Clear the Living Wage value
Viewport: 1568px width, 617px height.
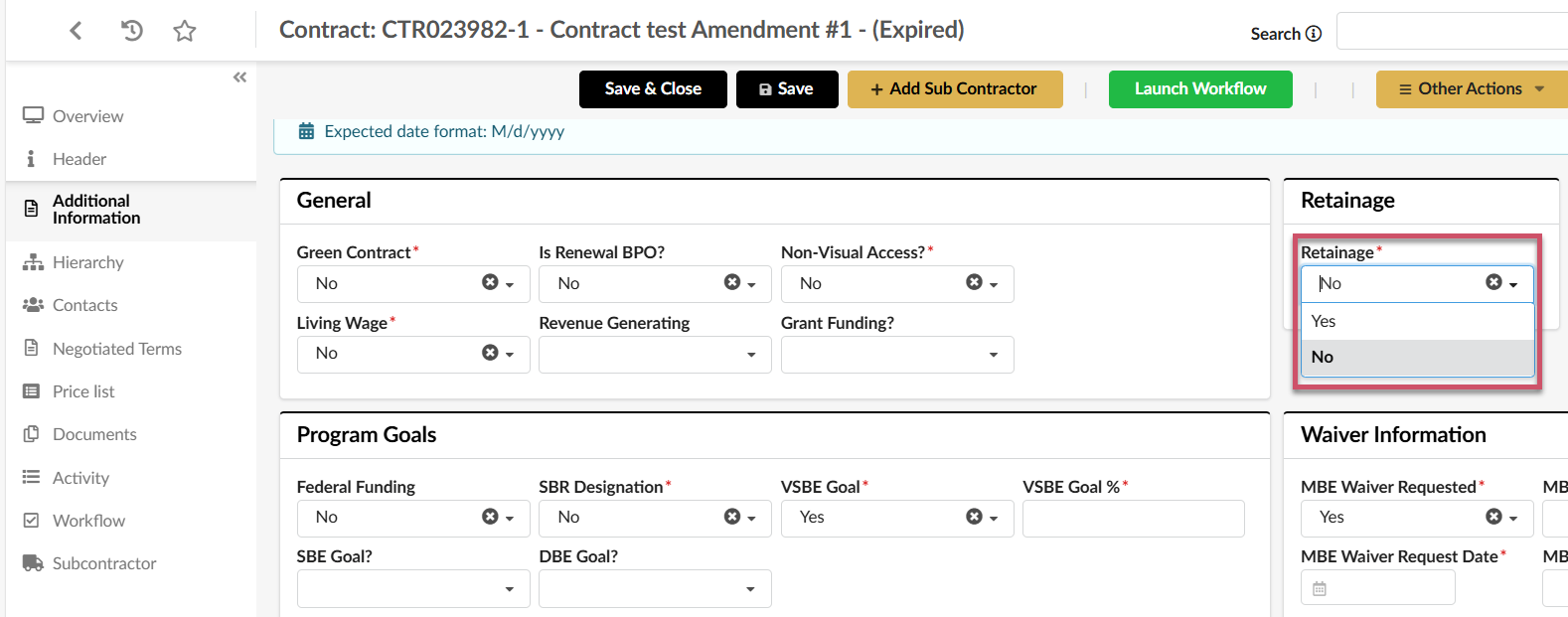coord(490,352)
